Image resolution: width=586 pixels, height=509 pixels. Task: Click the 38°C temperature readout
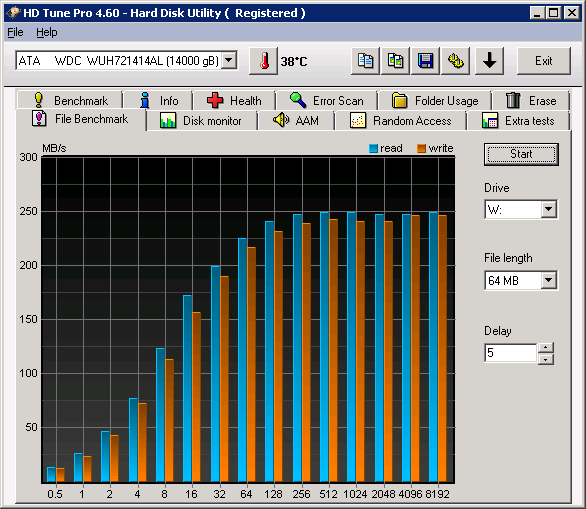coord(294,61)
